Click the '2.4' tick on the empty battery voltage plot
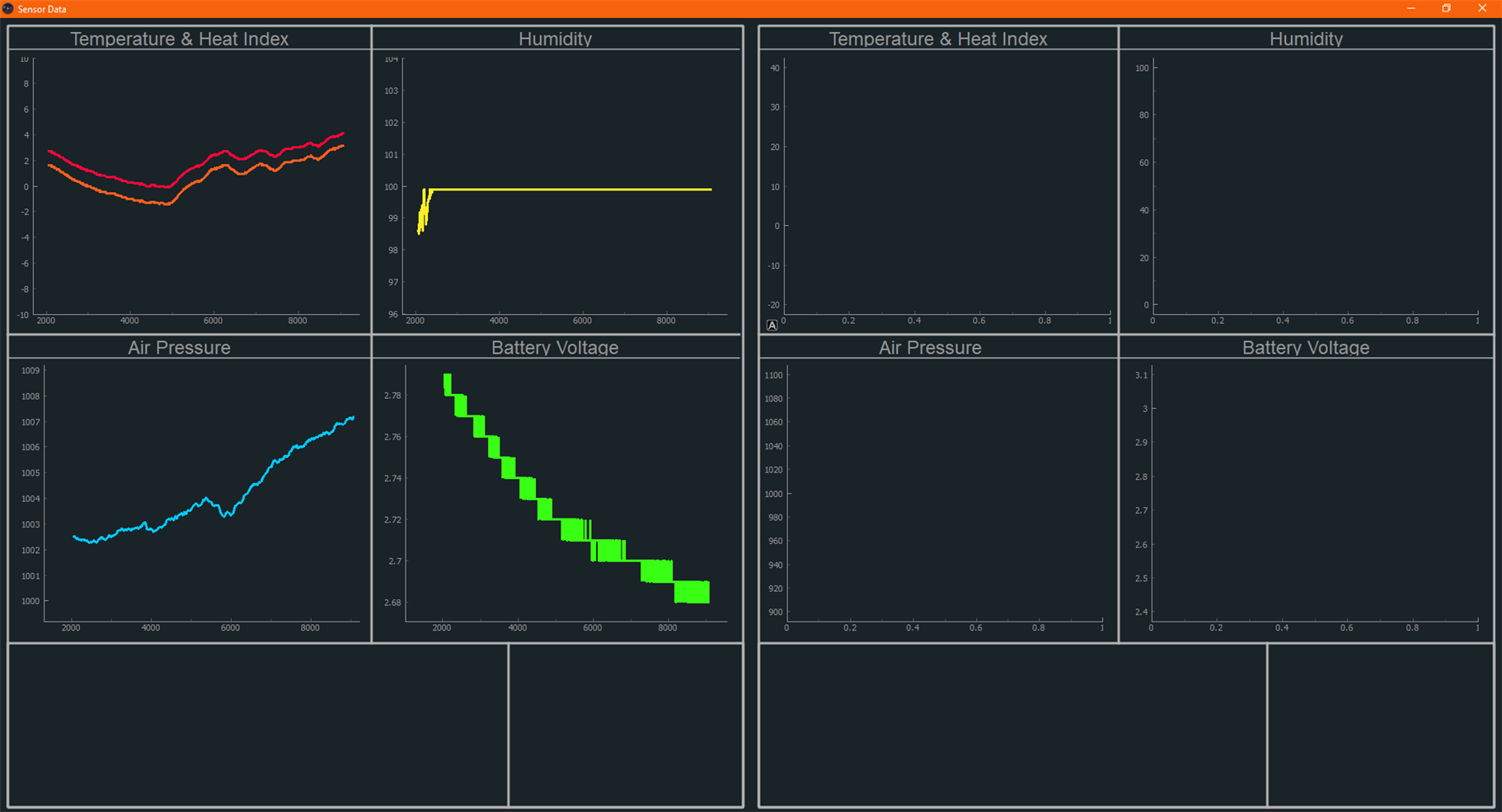This screenshot has width=1502, height=812. 1141,612
